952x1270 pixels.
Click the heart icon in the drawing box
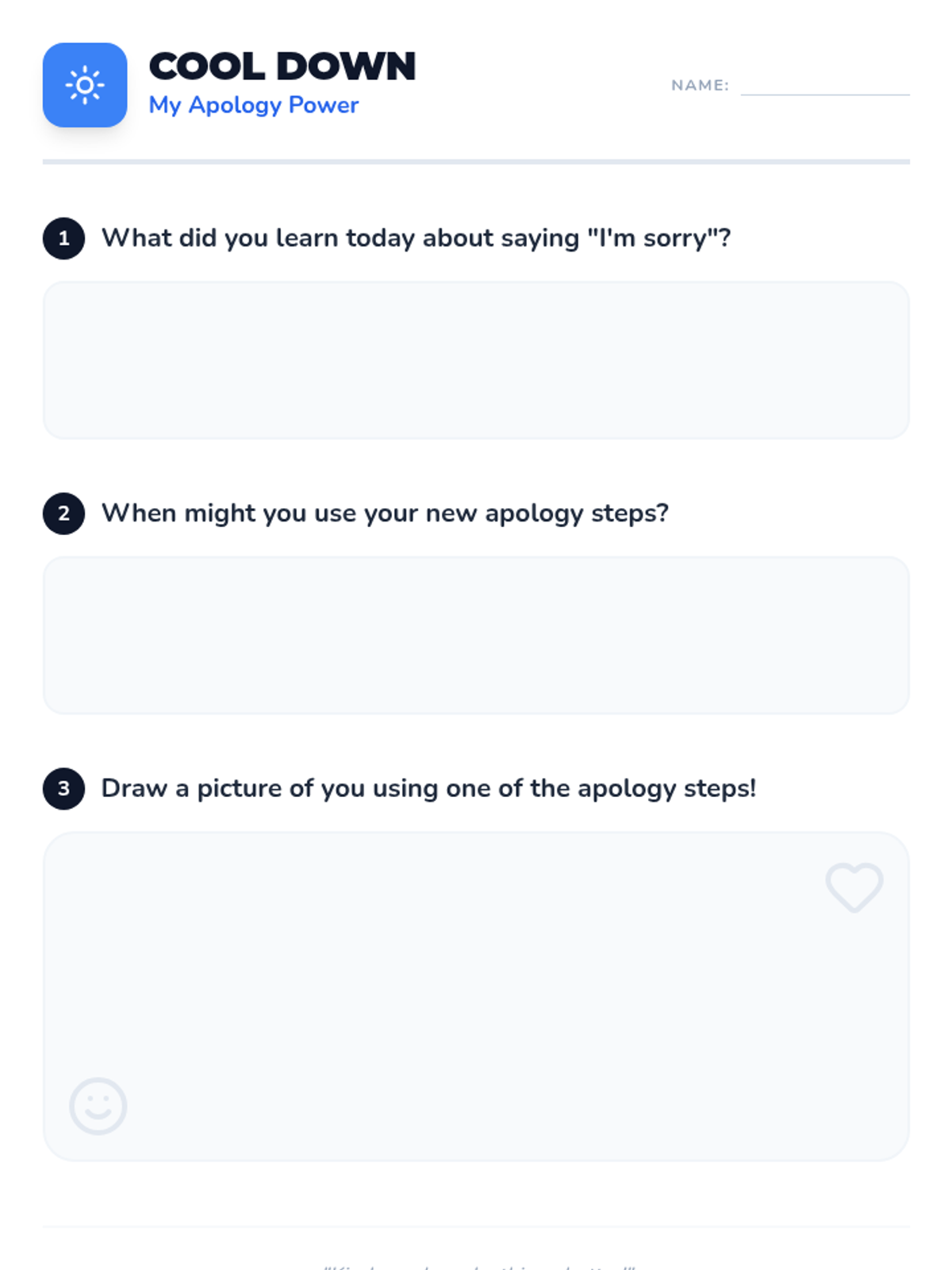tap(854, 887)
